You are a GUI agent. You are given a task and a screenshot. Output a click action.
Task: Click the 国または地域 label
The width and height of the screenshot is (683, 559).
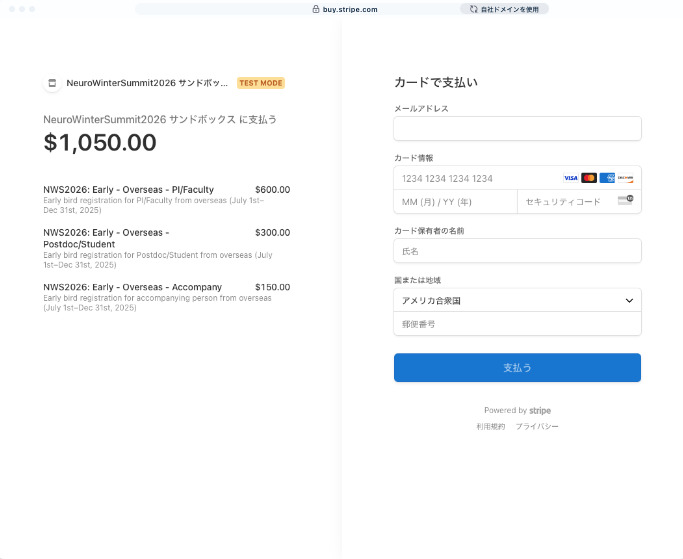point(417,280)
